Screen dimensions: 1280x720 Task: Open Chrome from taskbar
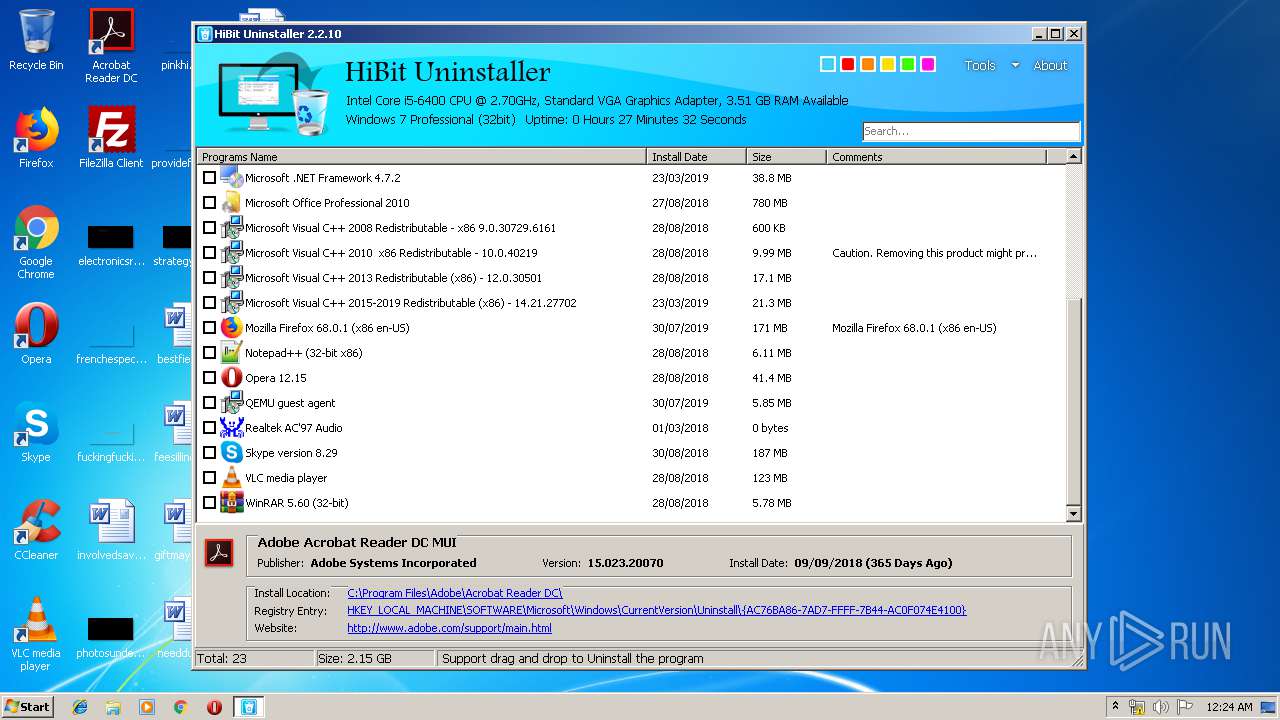180,707
